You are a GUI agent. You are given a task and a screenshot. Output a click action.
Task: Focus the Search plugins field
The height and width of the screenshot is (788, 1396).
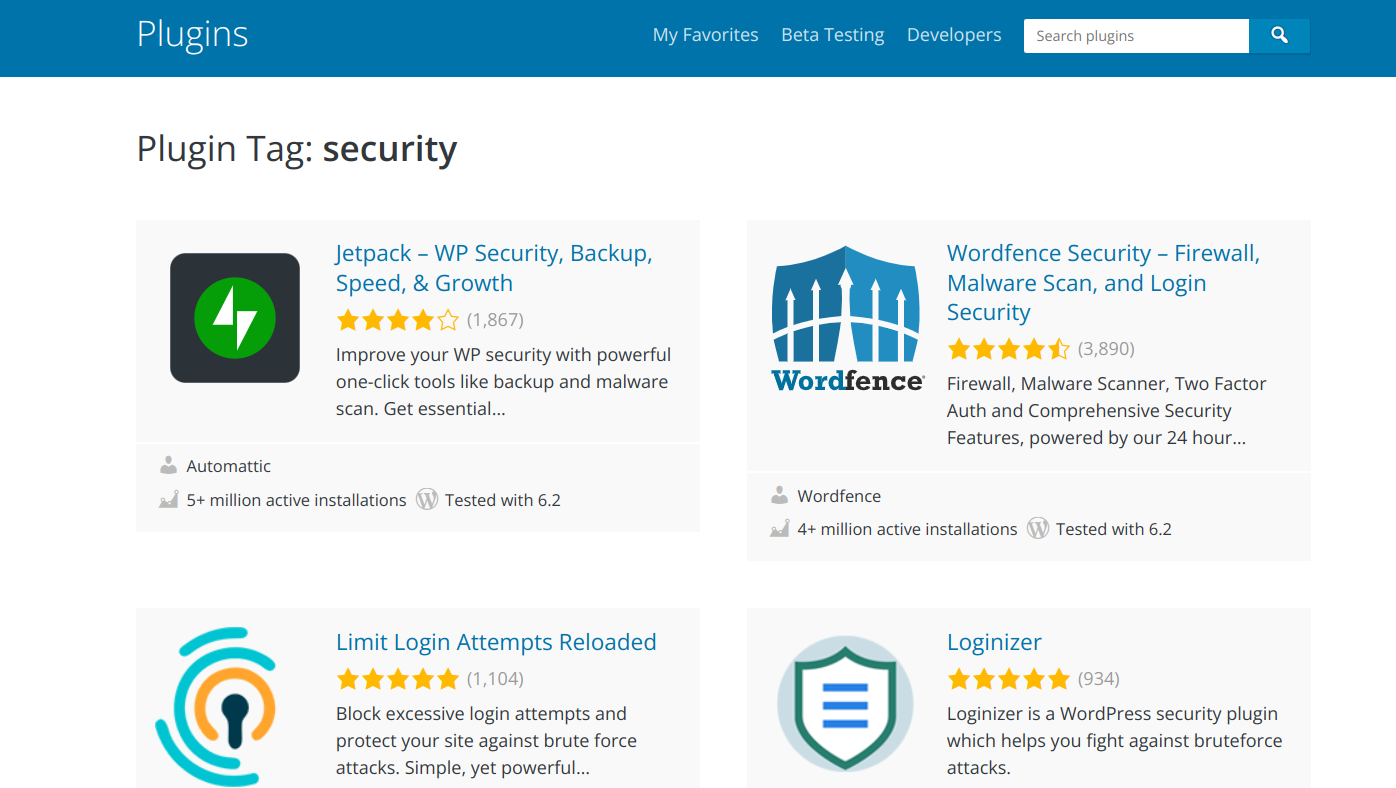point(1136,36)
